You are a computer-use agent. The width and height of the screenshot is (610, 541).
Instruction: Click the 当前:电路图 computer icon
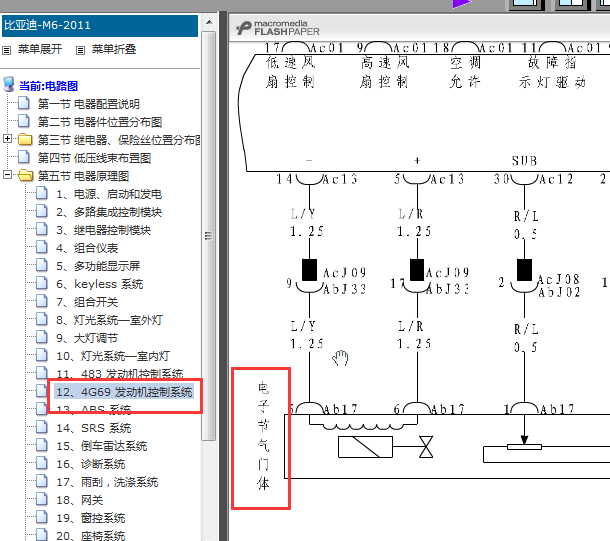tap(8, 84)
